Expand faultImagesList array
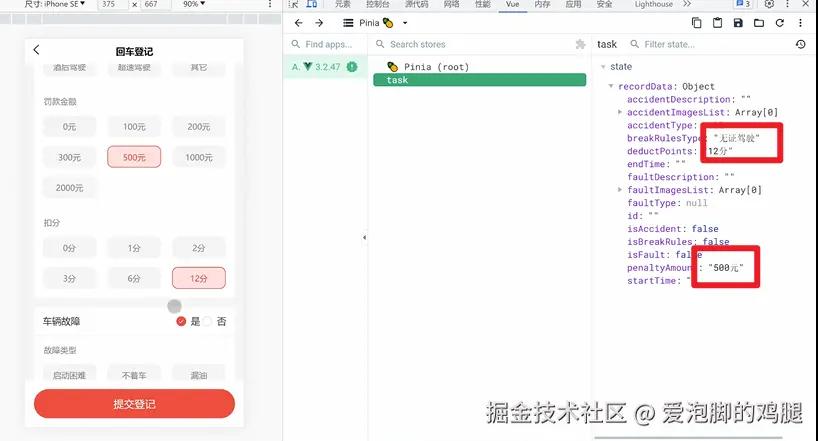818x441 pixels. click(x=620, y=190)
